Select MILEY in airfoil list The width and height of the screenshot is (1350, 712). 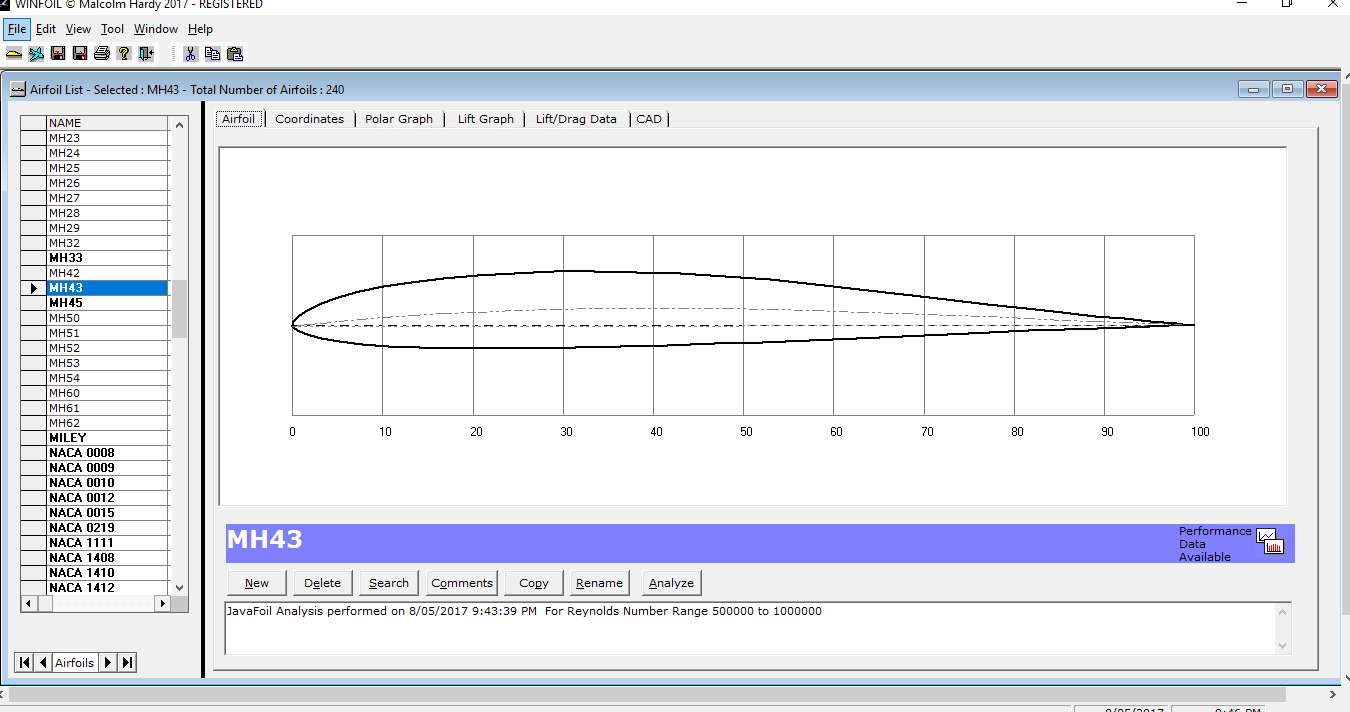pos(108,438)
